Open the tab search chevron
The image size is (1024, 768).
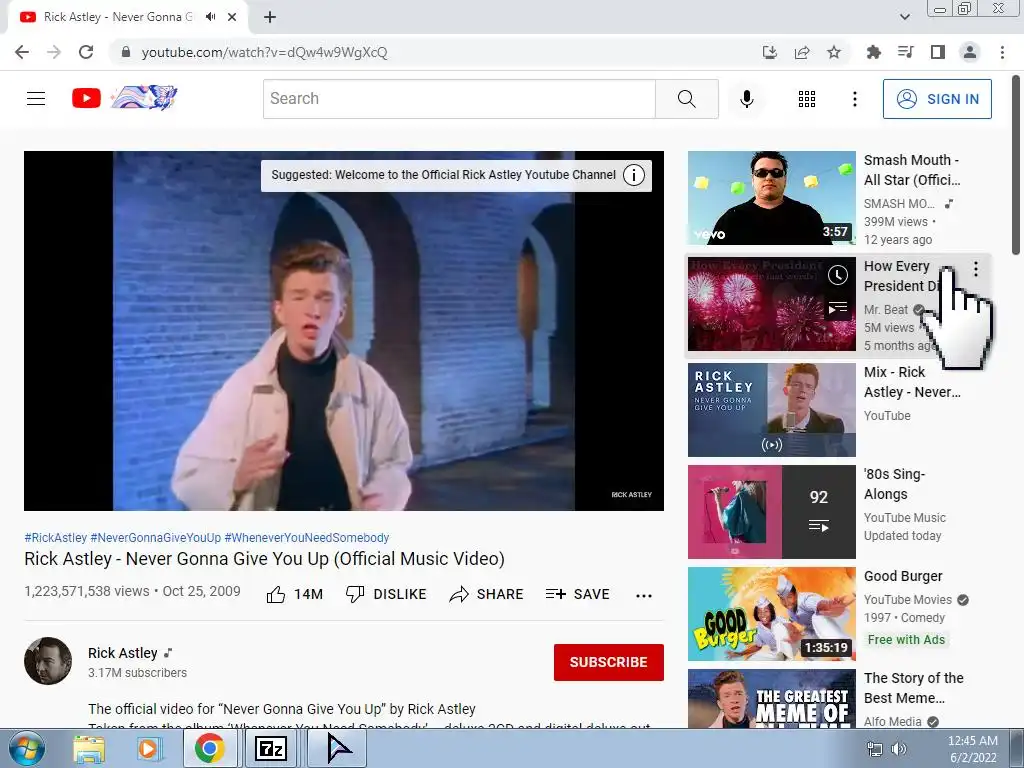pos(904,17)
